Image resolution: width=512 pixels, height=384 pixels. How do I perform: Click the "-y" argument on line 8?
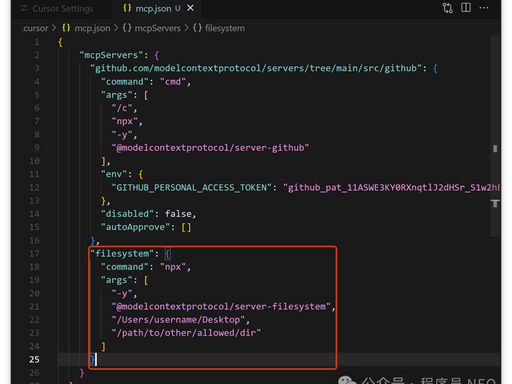point(122,135)
